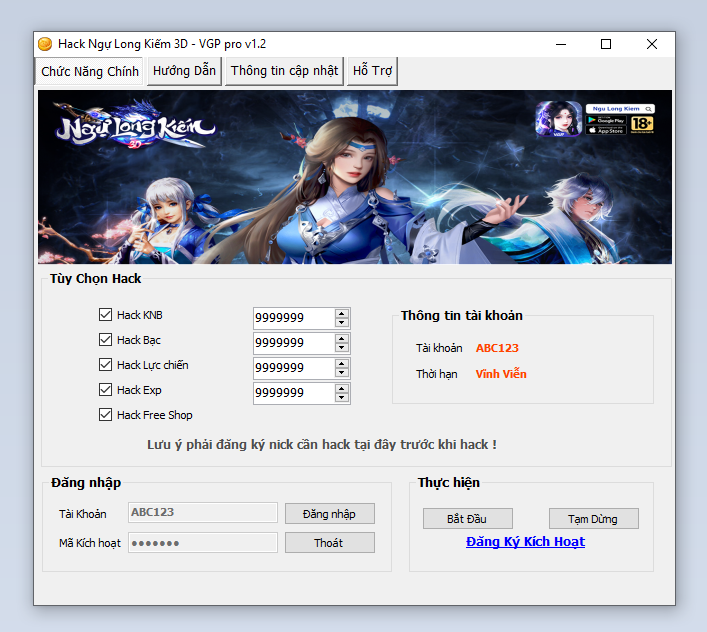Click the Mã Kích hoạt password field
This screenshot has width=707, height=632.
pos(202,543)
